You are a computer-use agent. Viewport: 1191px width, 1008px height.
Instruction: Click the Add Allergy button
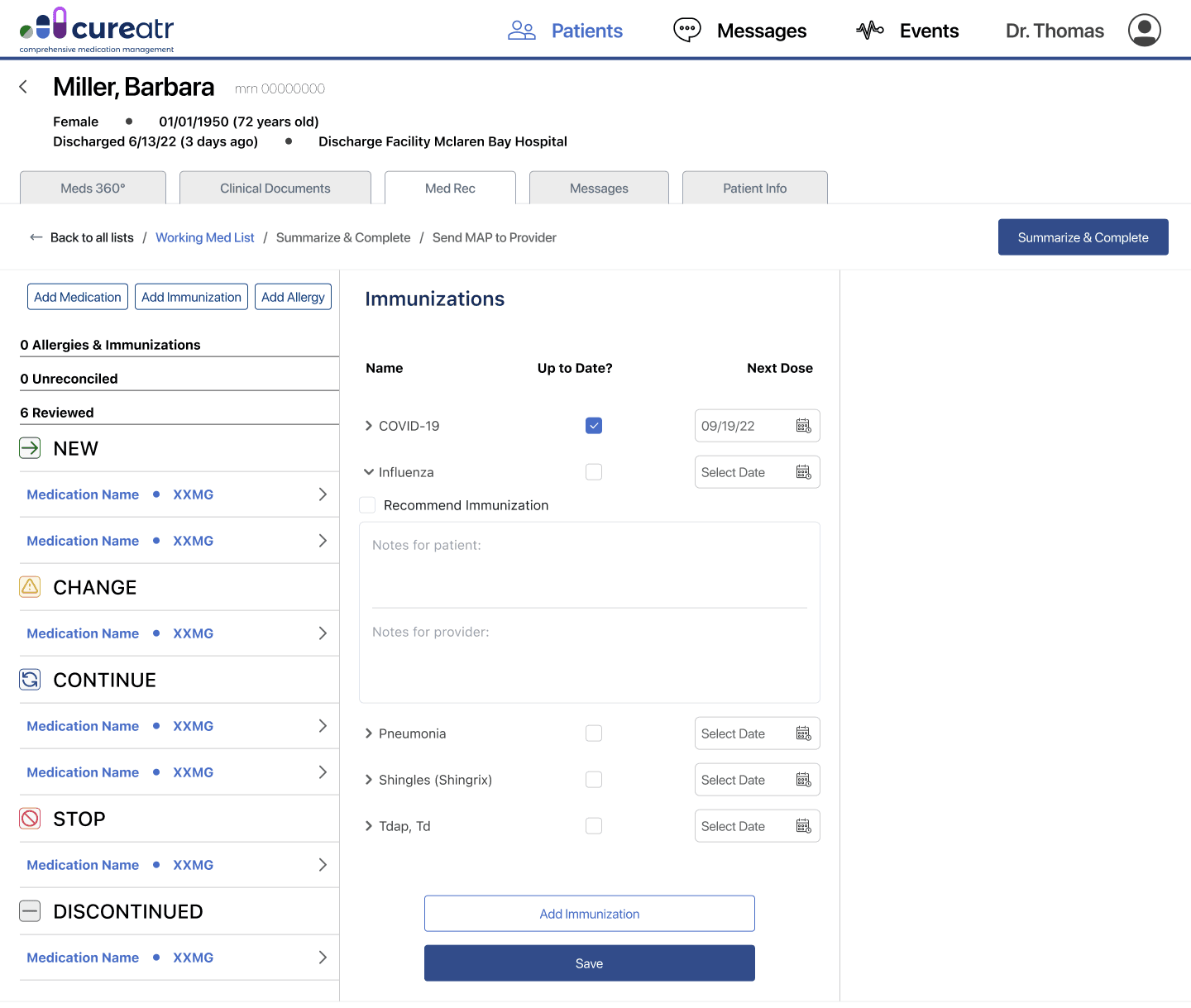click(x=293, y=297)
